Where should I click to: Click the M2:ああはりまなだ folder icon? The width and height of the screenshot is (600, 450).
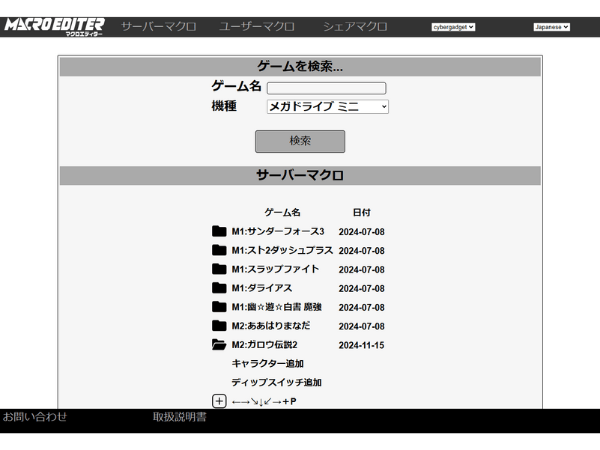(219, 326)
